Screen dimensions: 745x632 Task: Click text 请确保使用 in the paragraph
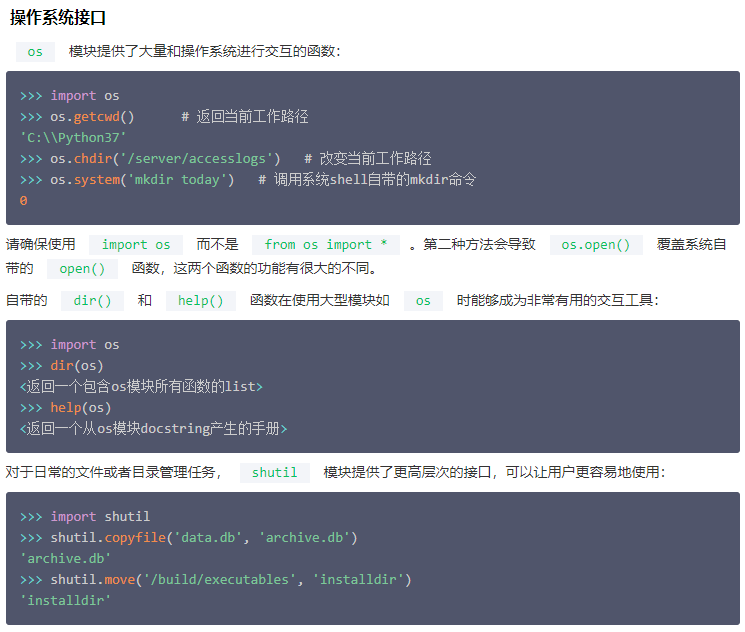pos(41,244)
